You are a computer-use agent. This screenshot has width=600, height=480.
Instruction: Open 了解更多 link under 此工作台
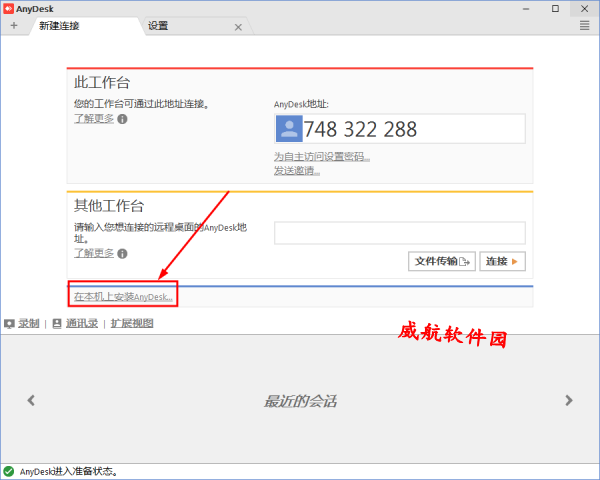pyautogui.click(x=94, y=119)
